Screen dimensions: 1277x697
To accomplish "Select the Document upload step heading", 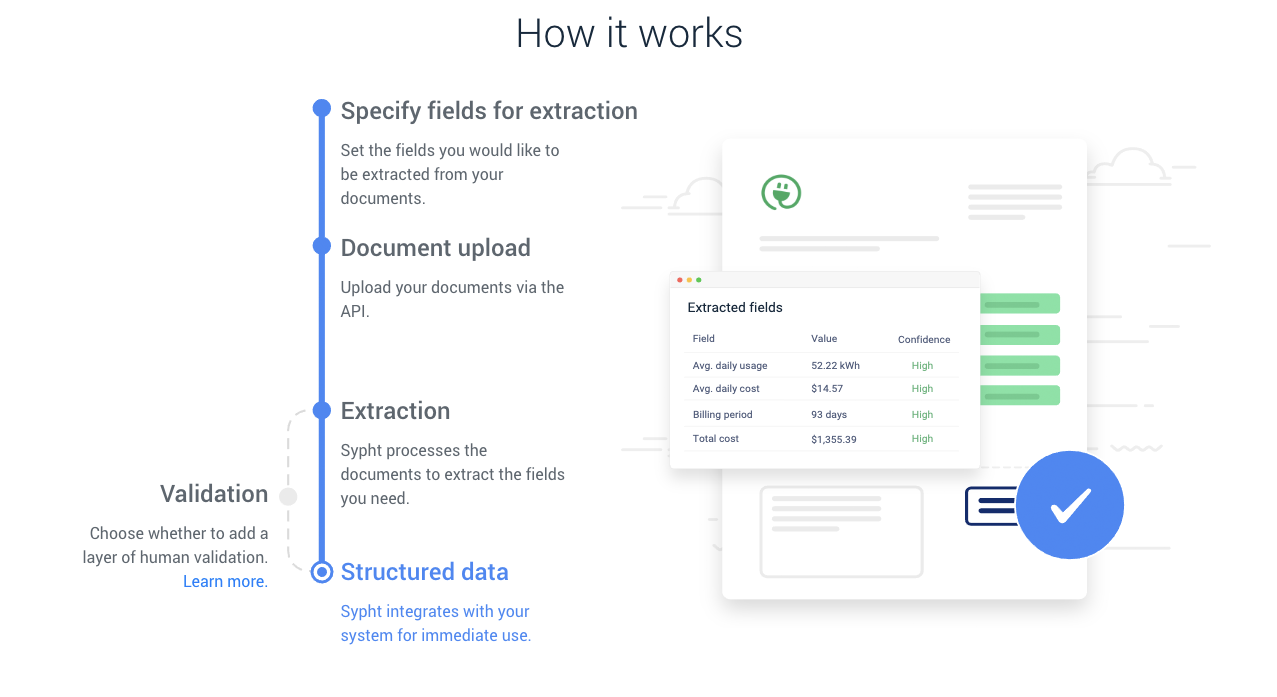I will coord(436,248).
